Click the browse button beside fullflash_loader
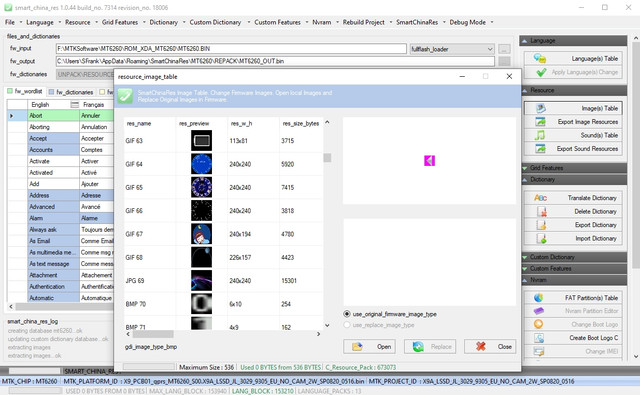The width and height of the screenshot is (640, 395). point(504,49)
